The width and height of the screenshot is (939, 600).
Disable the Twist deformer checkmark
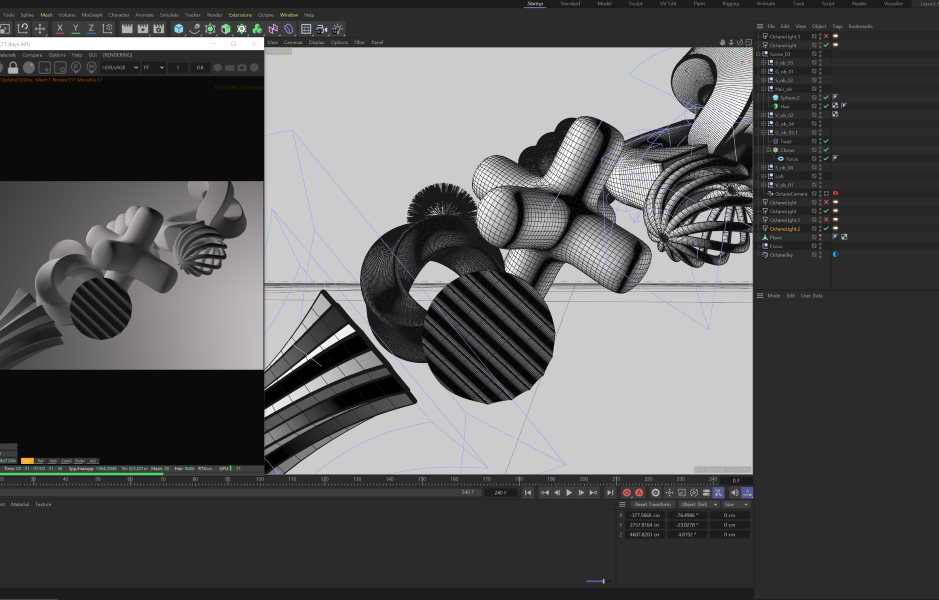point(826,141)
